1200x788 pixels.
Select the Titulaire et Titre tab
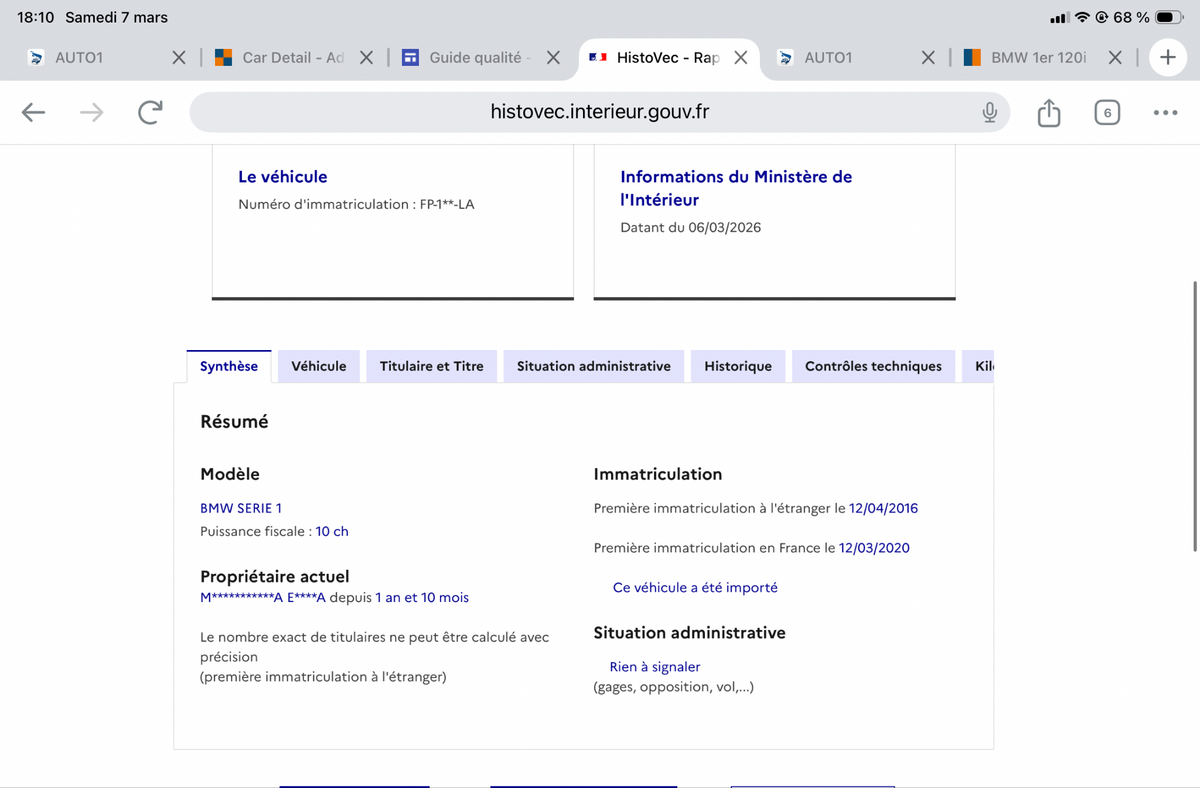point(431,366)
